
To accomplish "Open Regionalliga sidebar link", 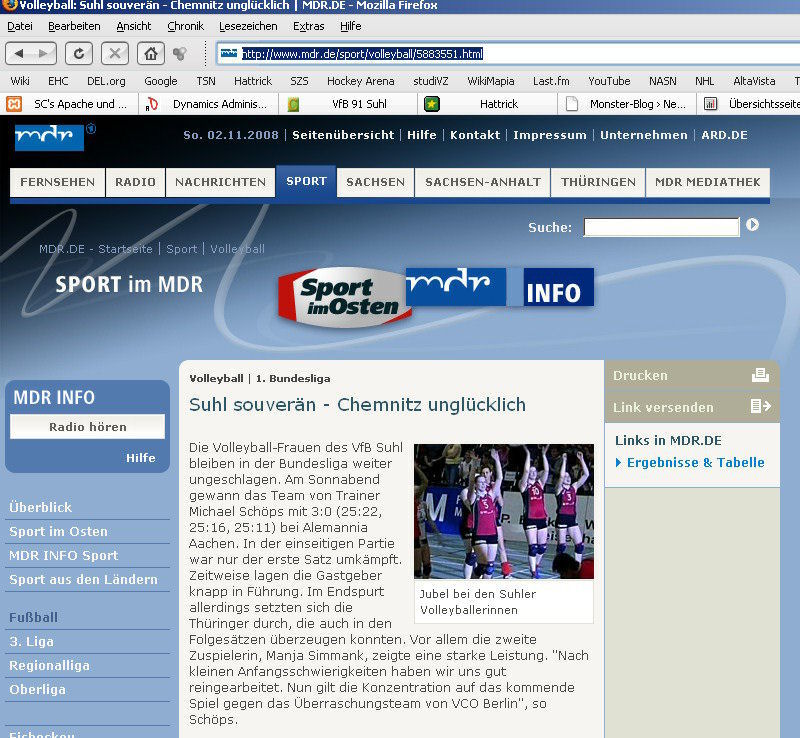I will pos(49,665).
